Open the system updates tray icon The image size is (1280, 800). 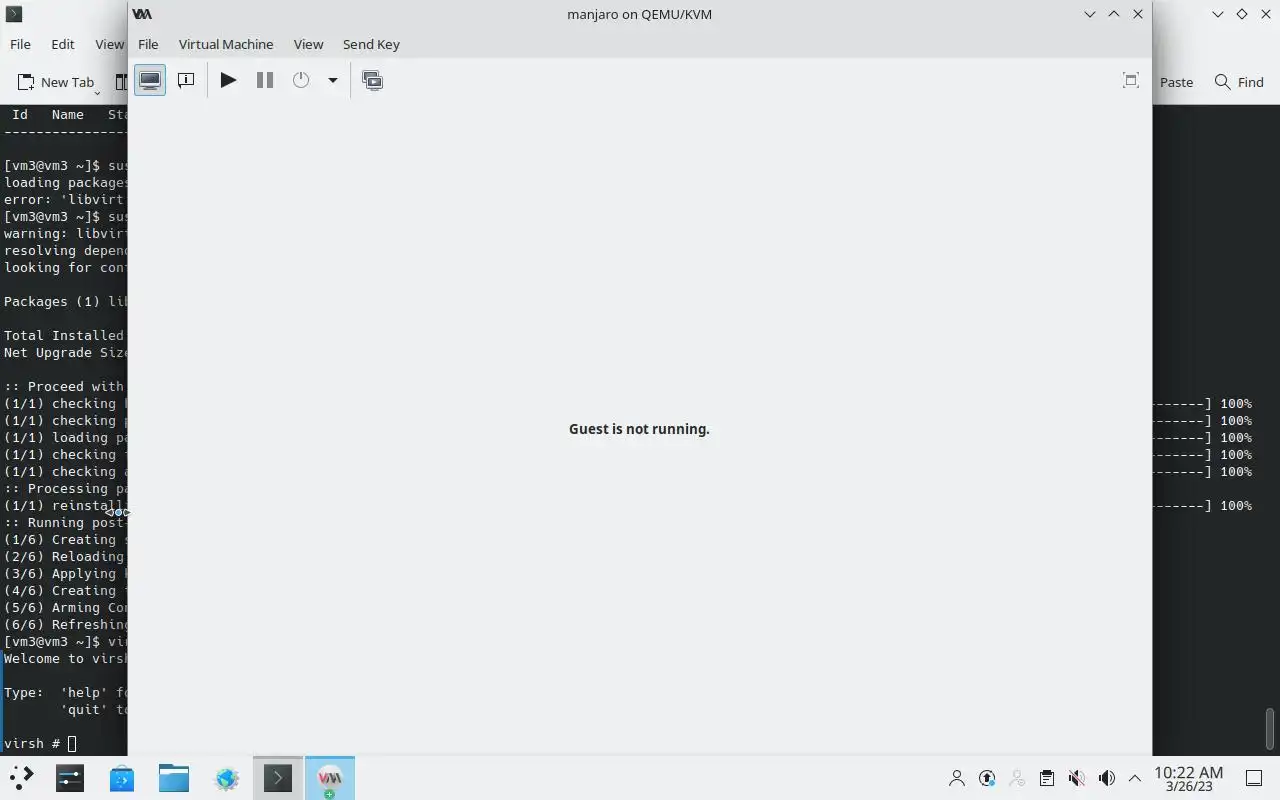pyautogui.click(x=987, y=778)
